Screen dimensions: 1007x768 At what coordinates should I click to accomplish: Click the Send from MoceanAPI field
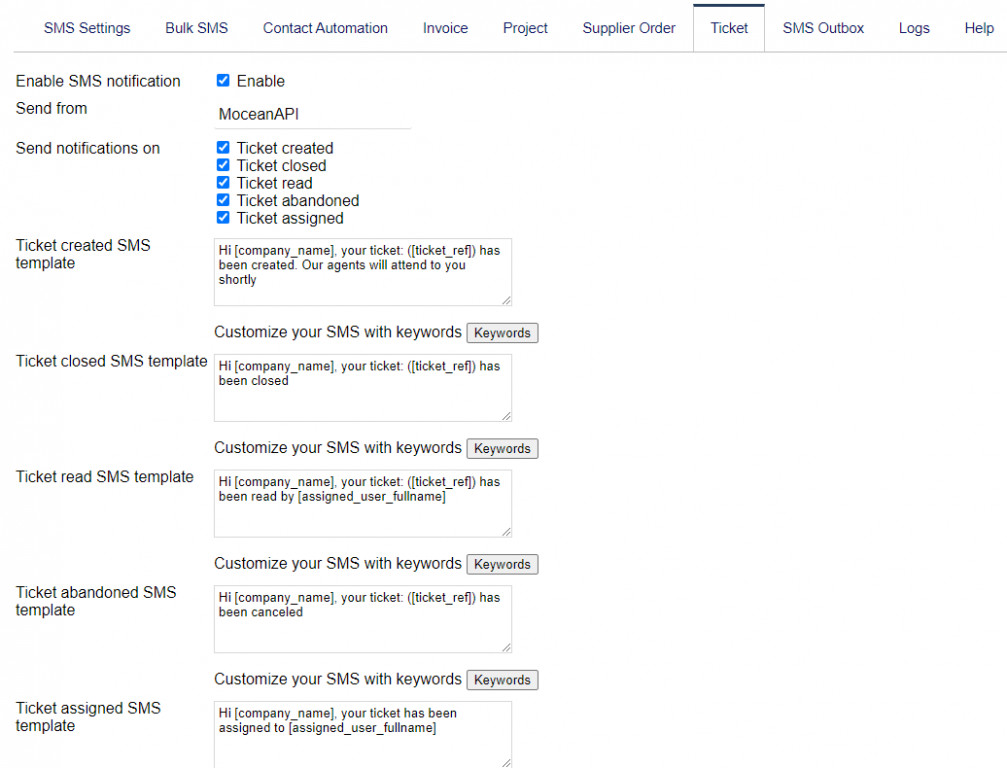[312, 115]
